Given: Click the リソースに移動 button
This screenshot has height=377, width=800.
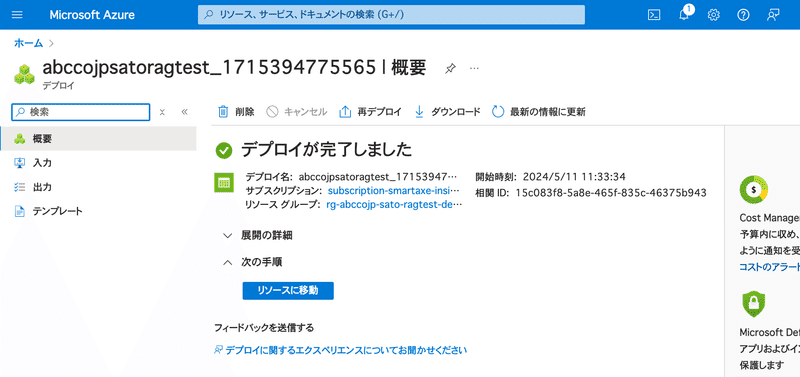Looking at the screenshot, I should pos(288,290).
